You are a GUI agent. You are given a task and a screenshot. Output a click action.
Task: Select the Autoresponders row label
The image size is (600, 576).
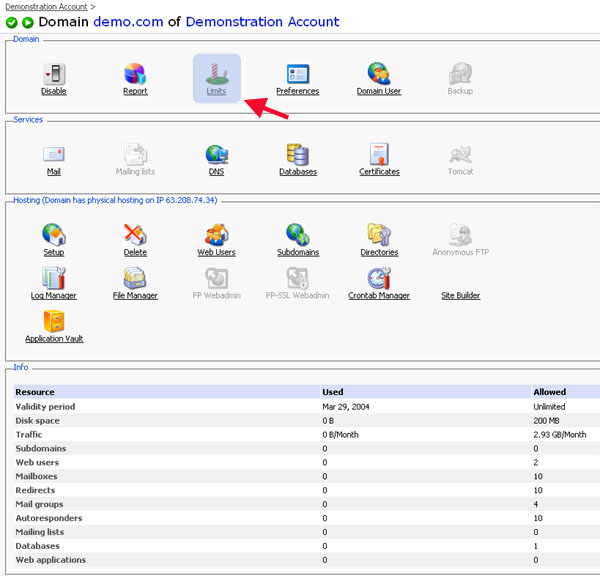tap(49, 518)
